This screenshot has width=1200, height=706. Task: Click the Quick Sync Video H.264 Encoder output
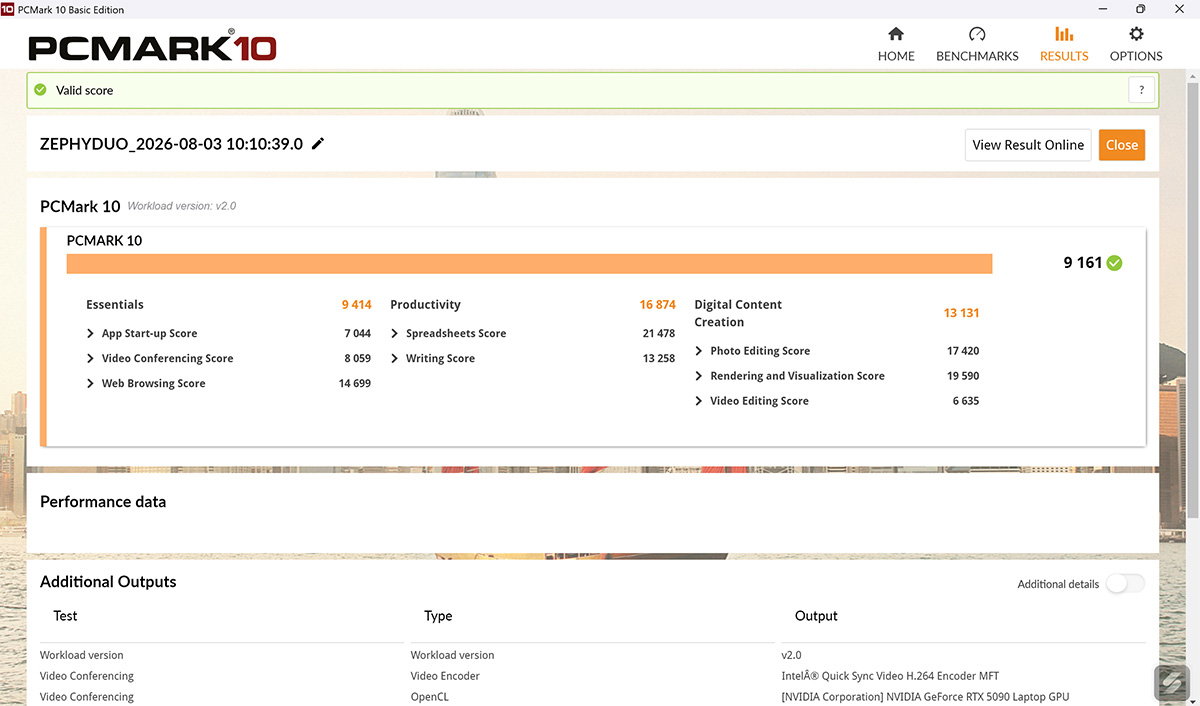coord(890,676)
